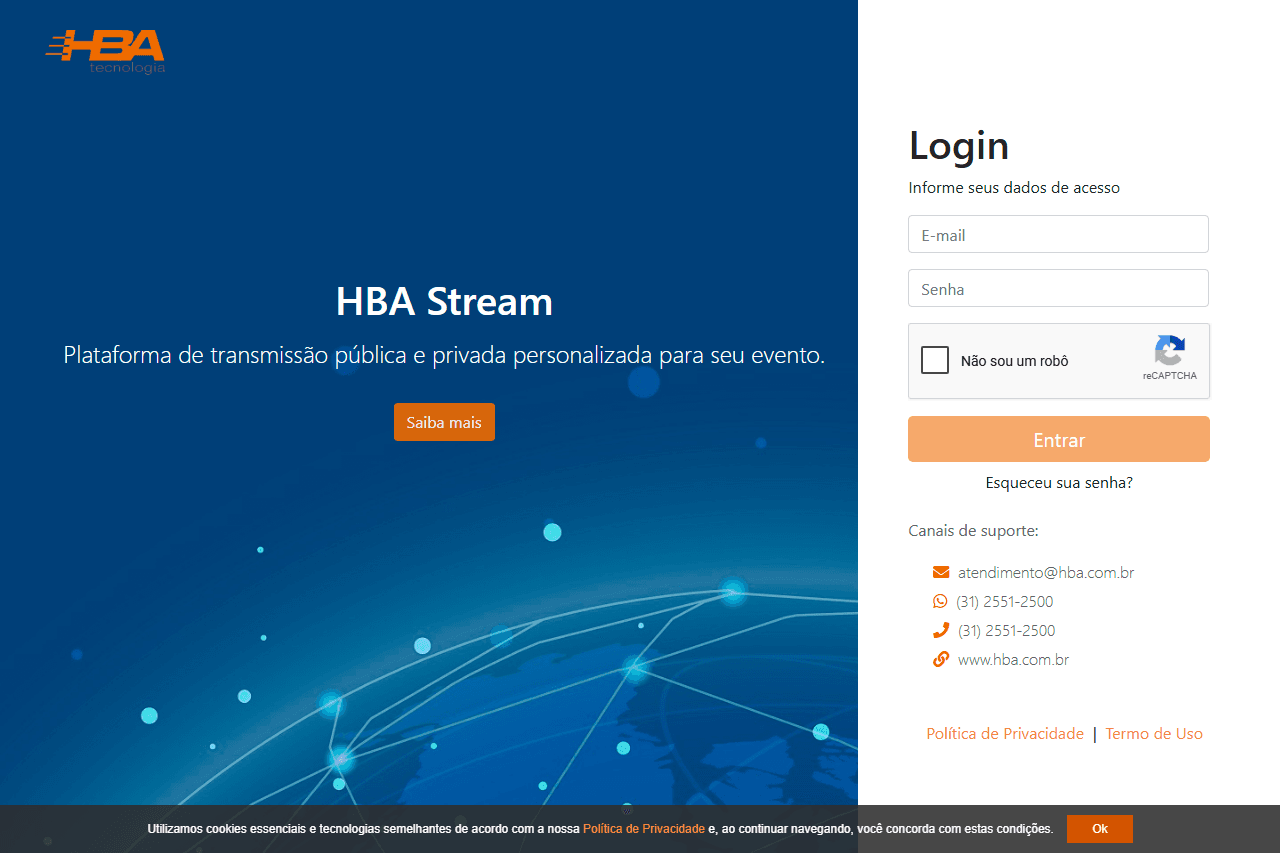1280x853 pixels.
Task: Click the envelope icon beside atendimento email
Action: click(941, 573)
